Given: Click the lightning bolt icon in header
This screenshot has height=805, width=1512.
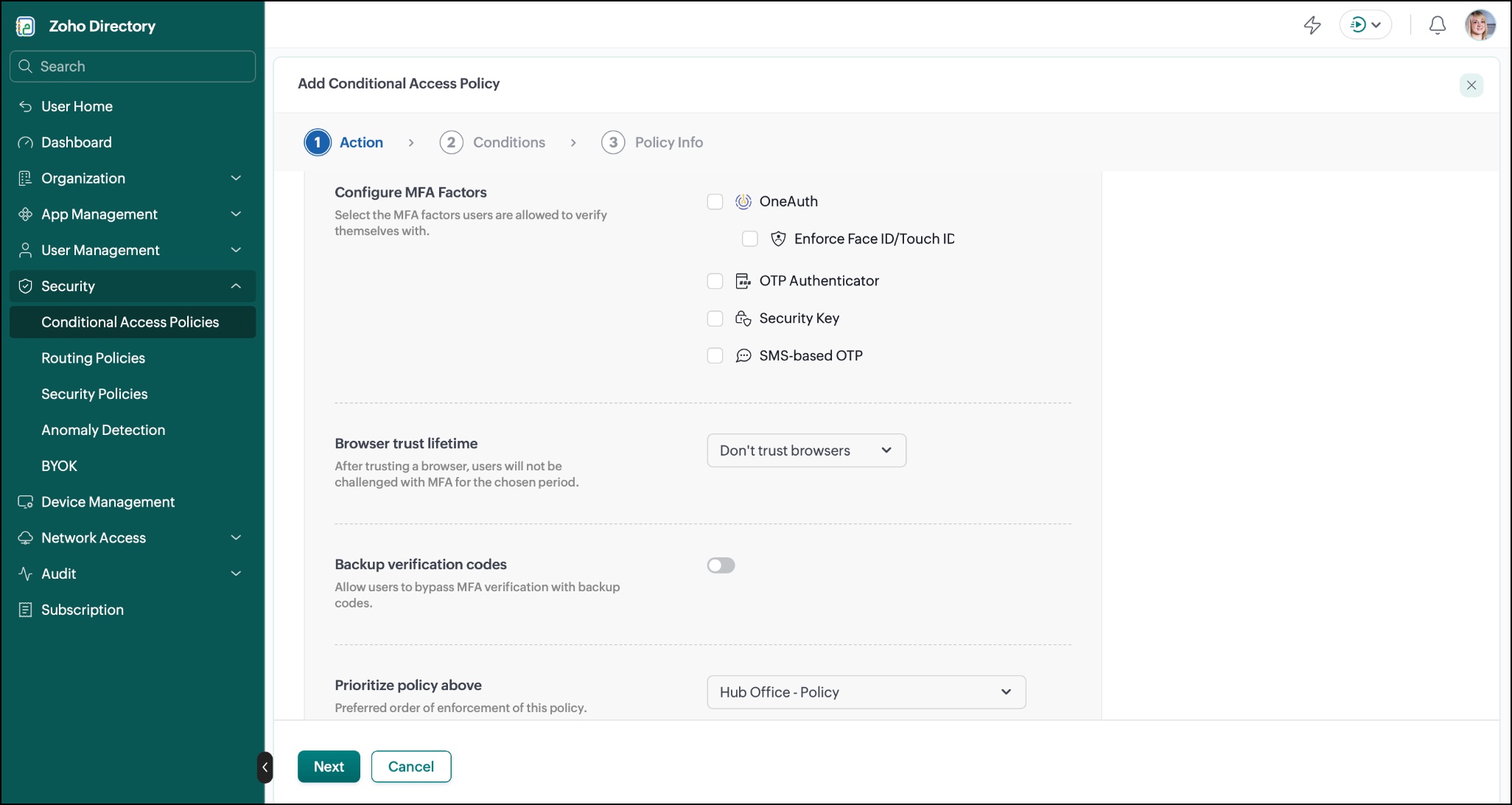Looking at the screenshot, I should 1312,25.
